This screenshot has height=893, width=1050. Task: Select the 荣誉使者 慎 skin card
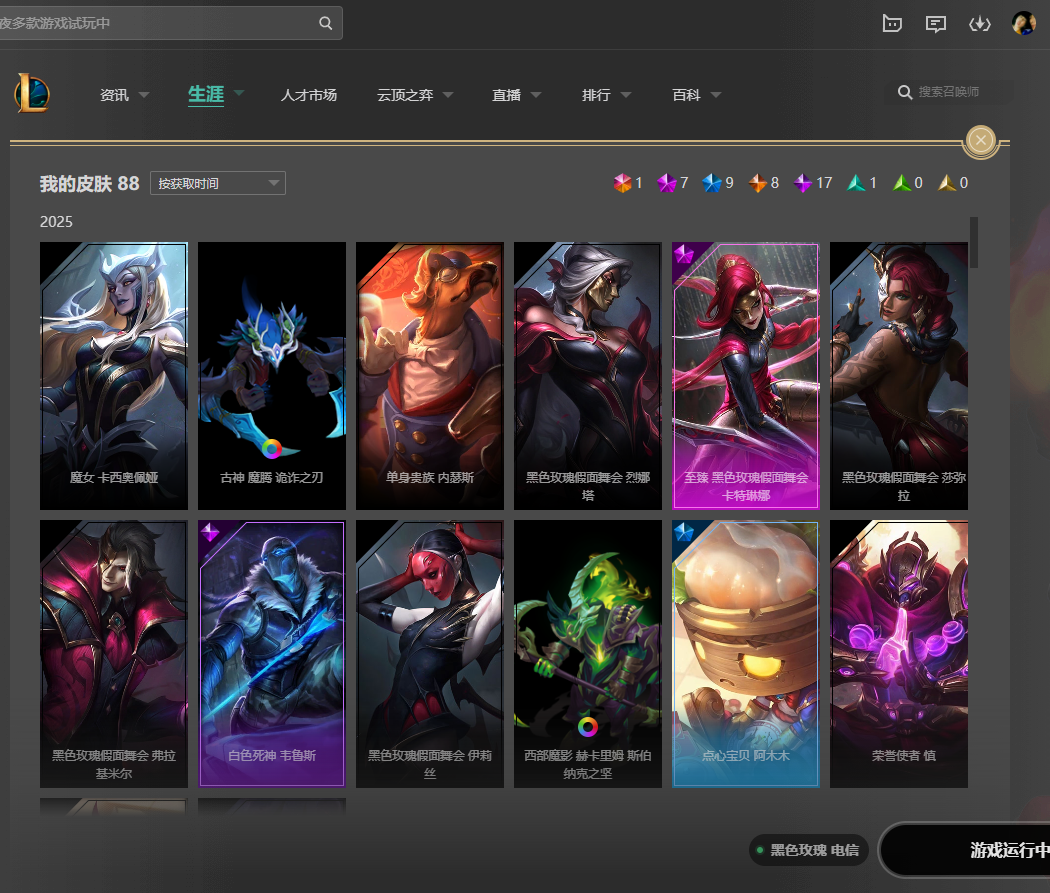[x=899, y=654]
